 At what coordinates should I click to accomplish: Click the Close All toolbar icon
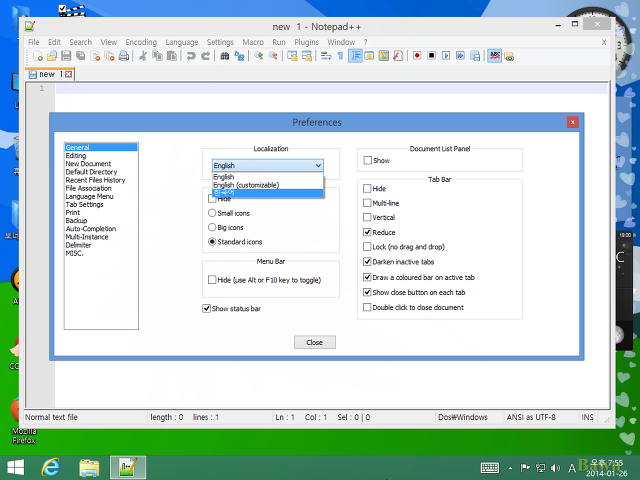(x=109, y=56)
